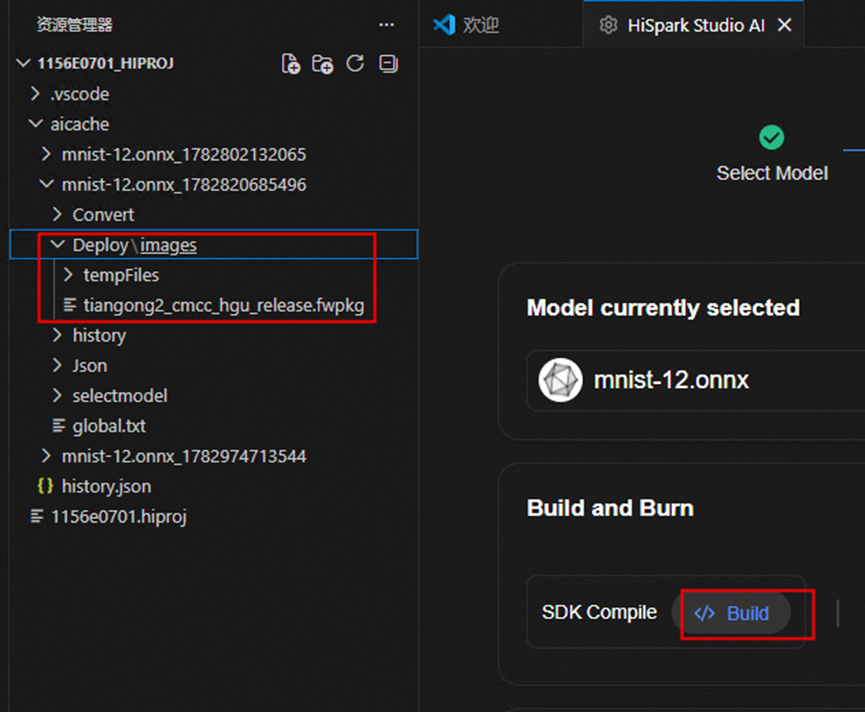
Task: Collapse the aicache folder
Action: [35, 124]
